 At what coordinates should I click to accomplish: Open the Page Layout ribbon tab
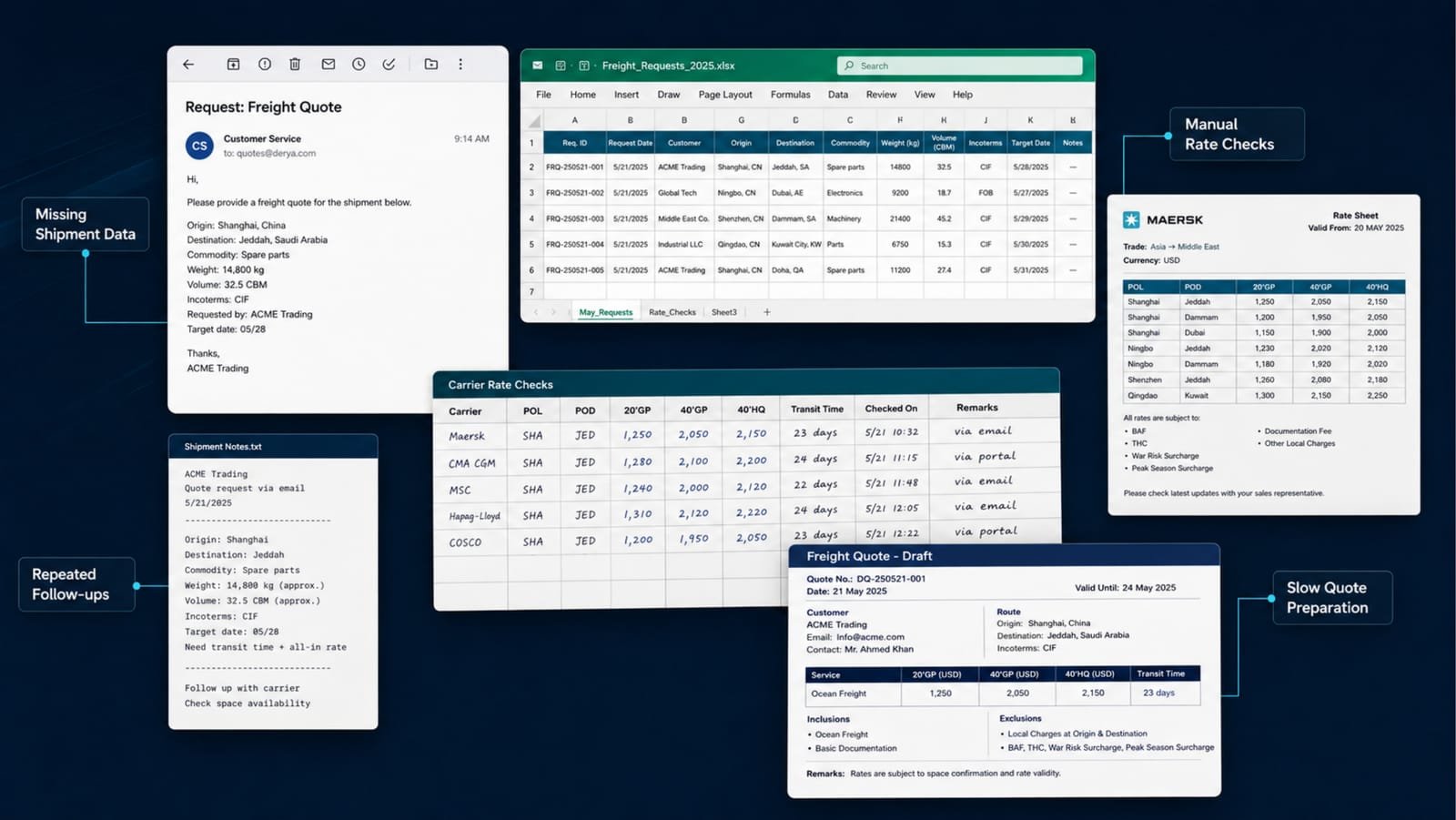[725, 95]
